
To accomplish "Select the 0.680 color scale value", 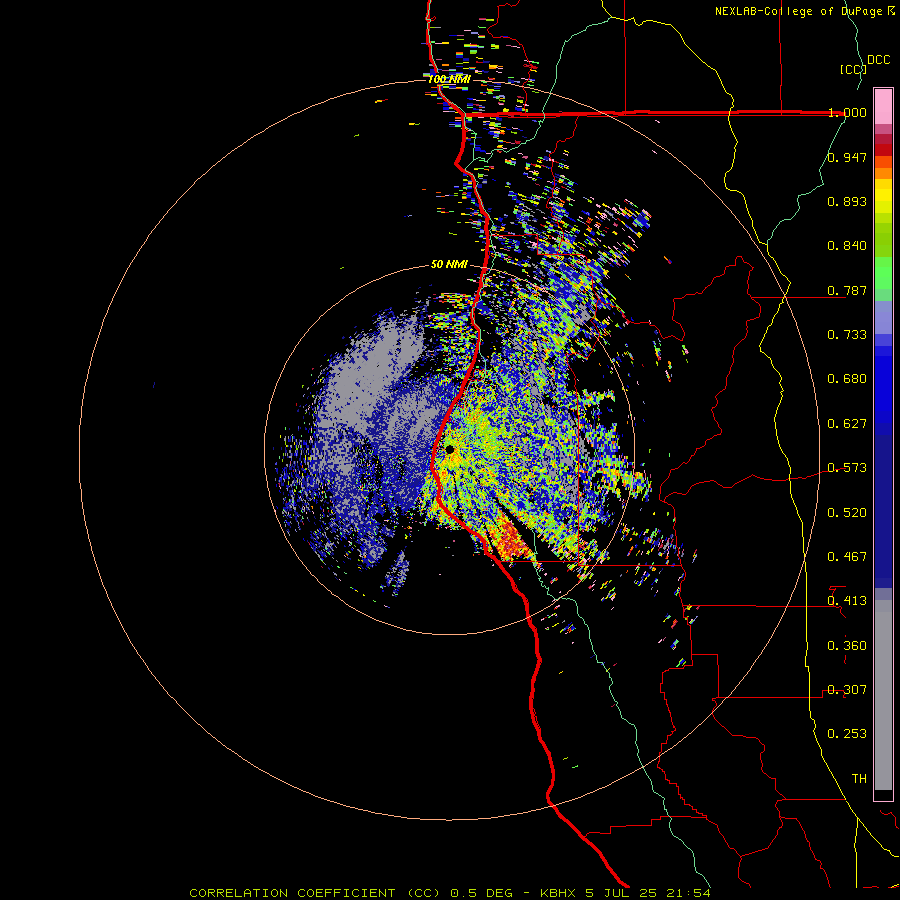I will (x=847, y=379).
